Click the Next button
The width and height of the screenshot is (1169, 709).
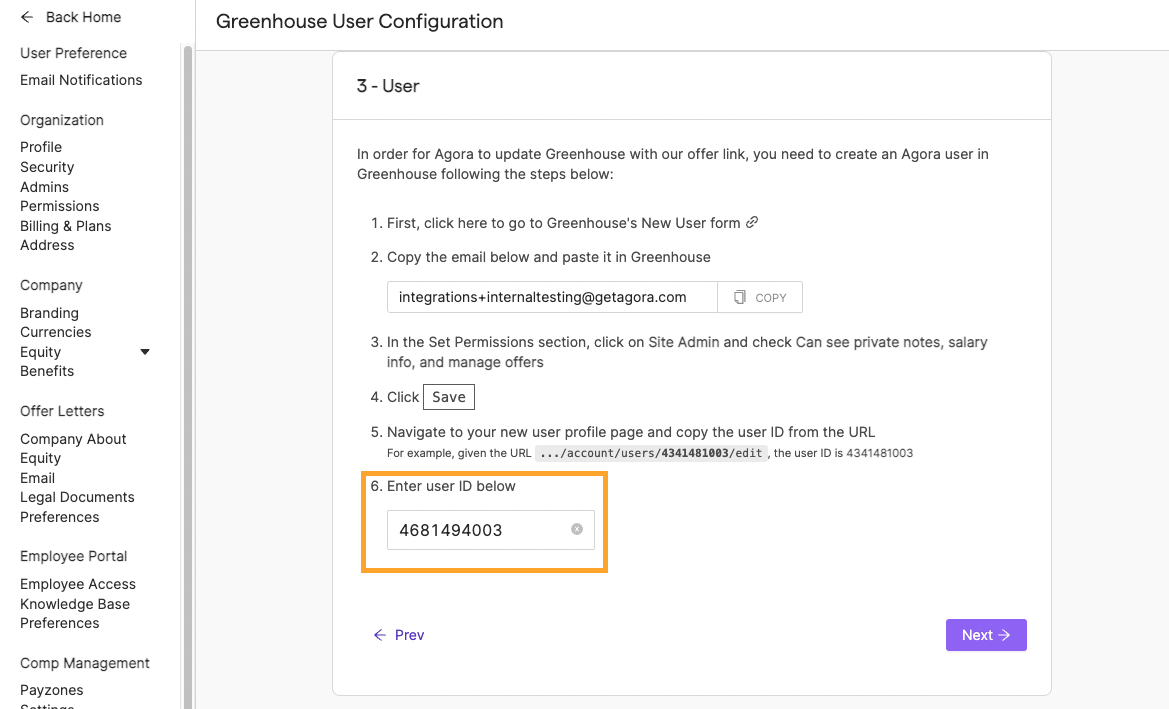(x=986, y=634)
